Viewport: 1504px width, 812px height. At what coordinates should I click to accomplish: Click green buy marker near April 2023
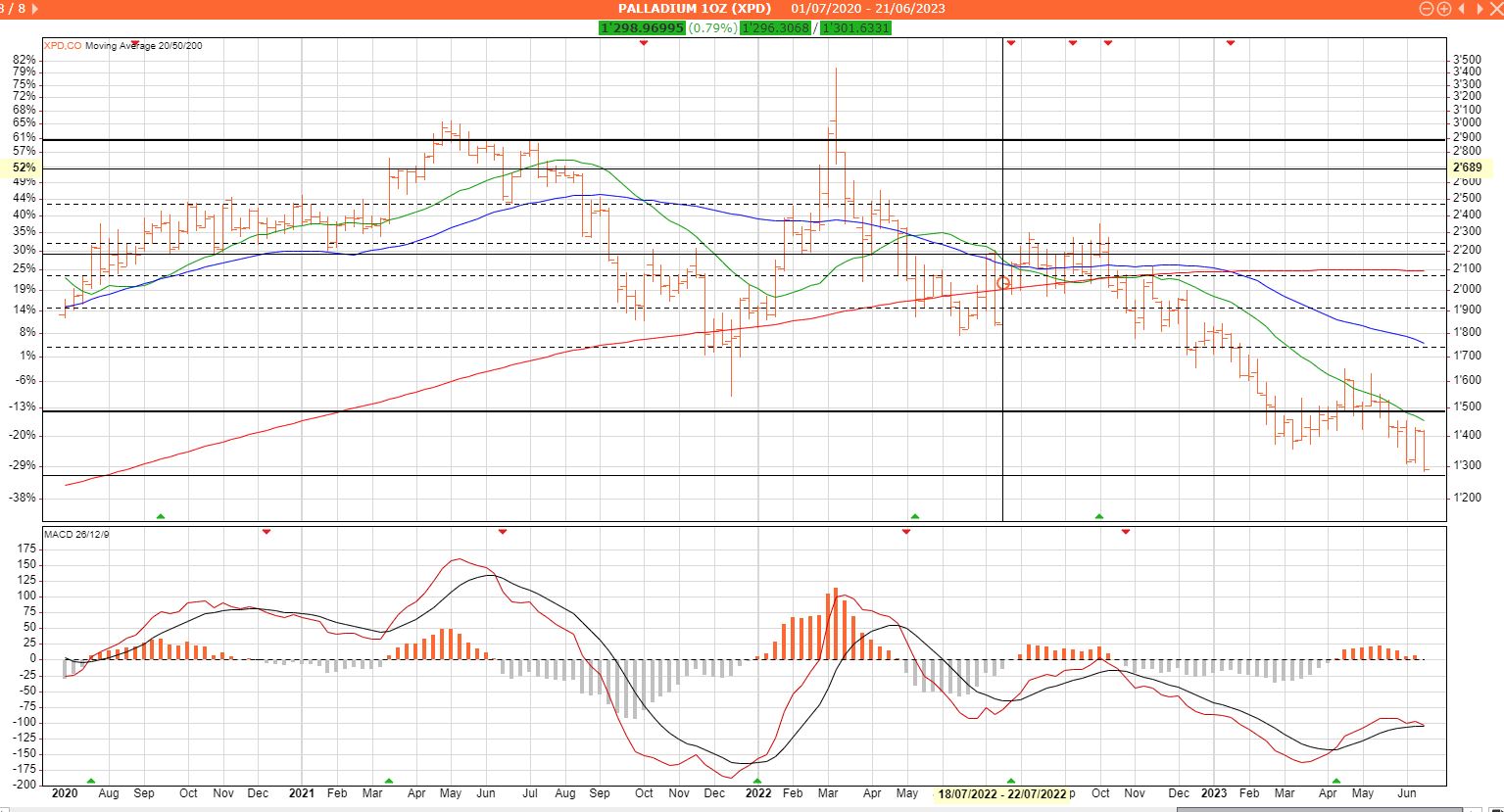1335,781
